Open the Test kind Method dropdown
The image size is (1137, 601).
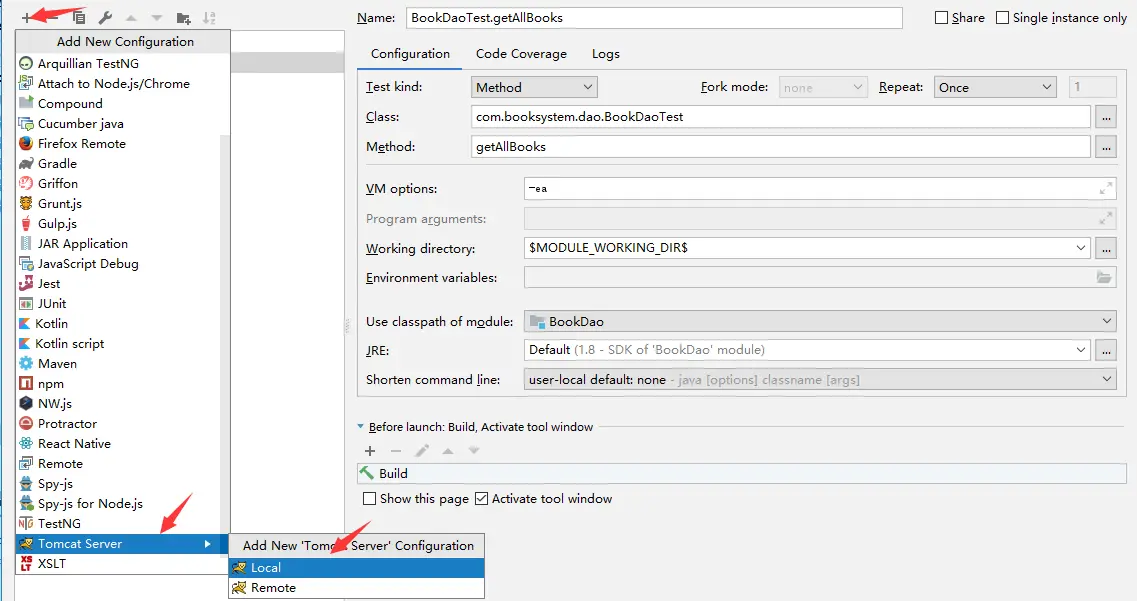point(534,87)
